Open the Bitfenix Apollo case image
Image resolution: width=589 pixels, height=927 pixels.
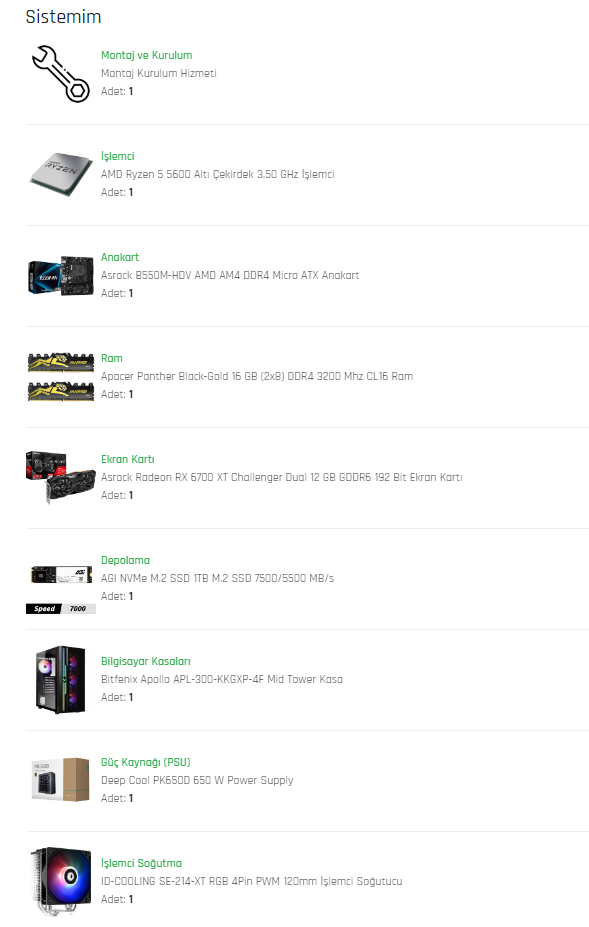pyautogui.click(x=60, y=679)
